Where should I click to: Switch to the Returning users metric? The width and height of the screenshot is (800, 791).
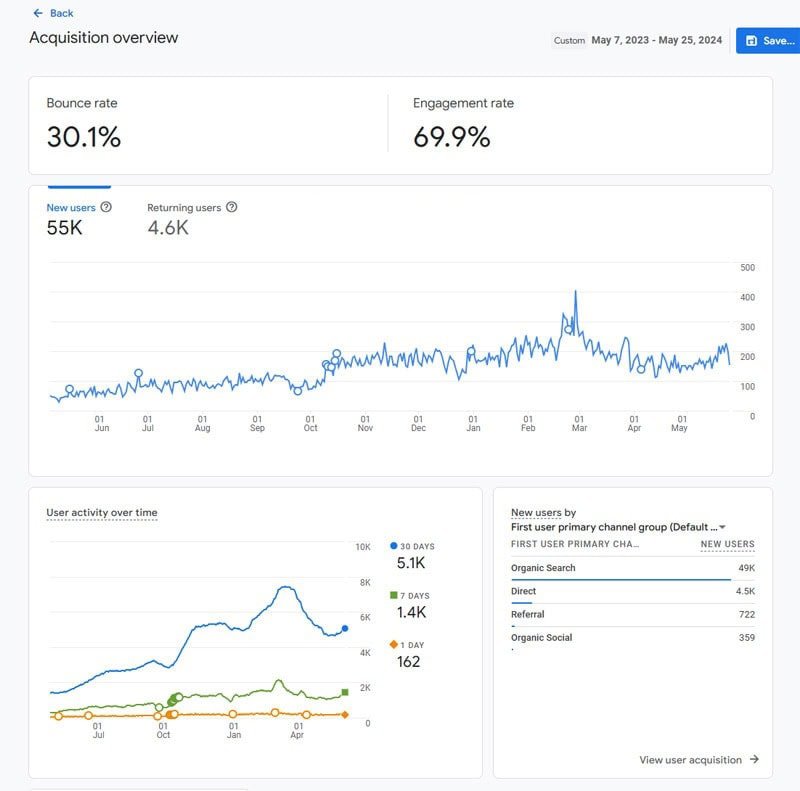click(x=183, y=217)
